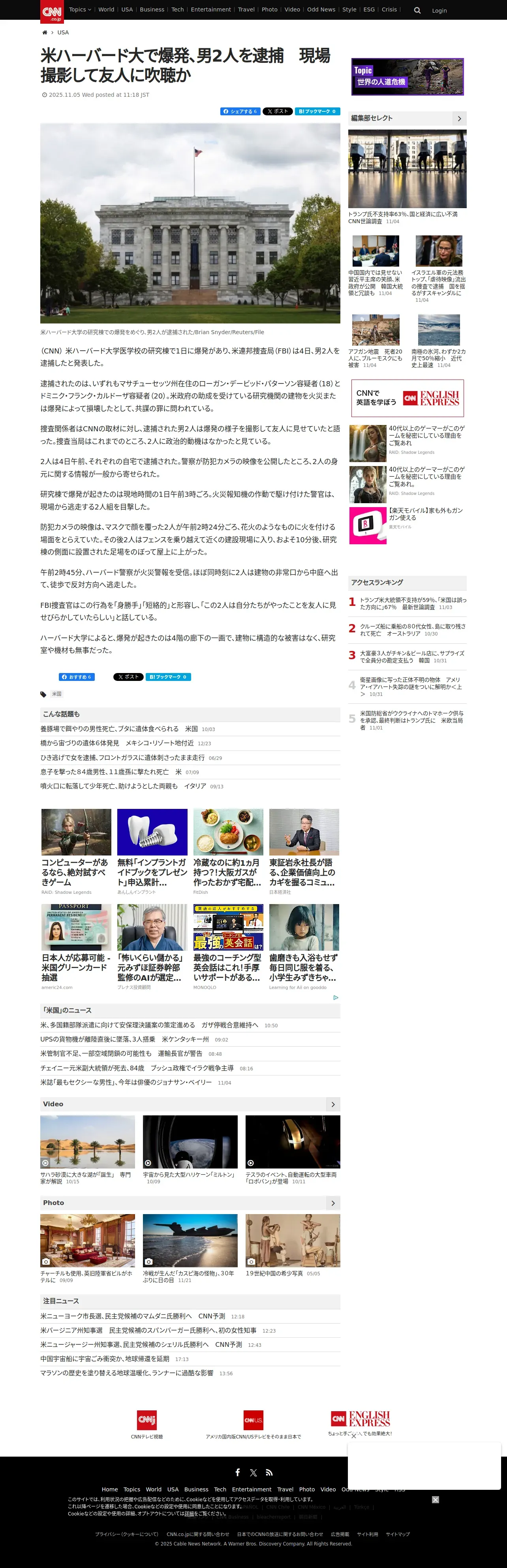Open the Odd News menu item
Screen dimensions: 507x1568
(x=321, y=10)
